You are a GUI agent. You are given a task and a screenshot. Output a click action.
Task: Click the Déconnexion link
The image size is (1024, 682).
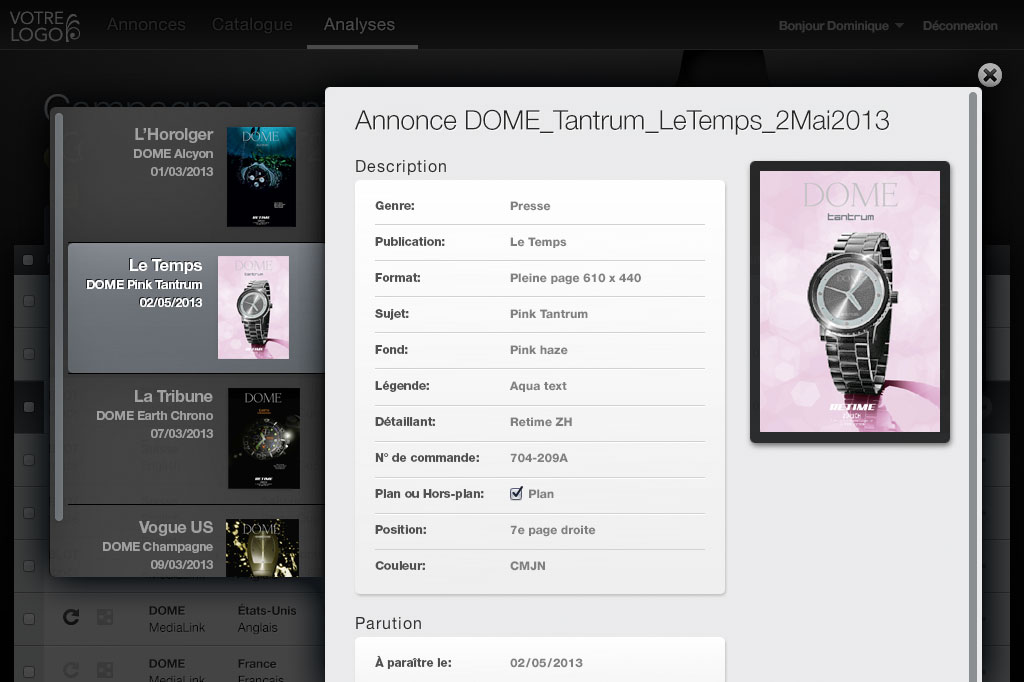[x=959, y=26]
